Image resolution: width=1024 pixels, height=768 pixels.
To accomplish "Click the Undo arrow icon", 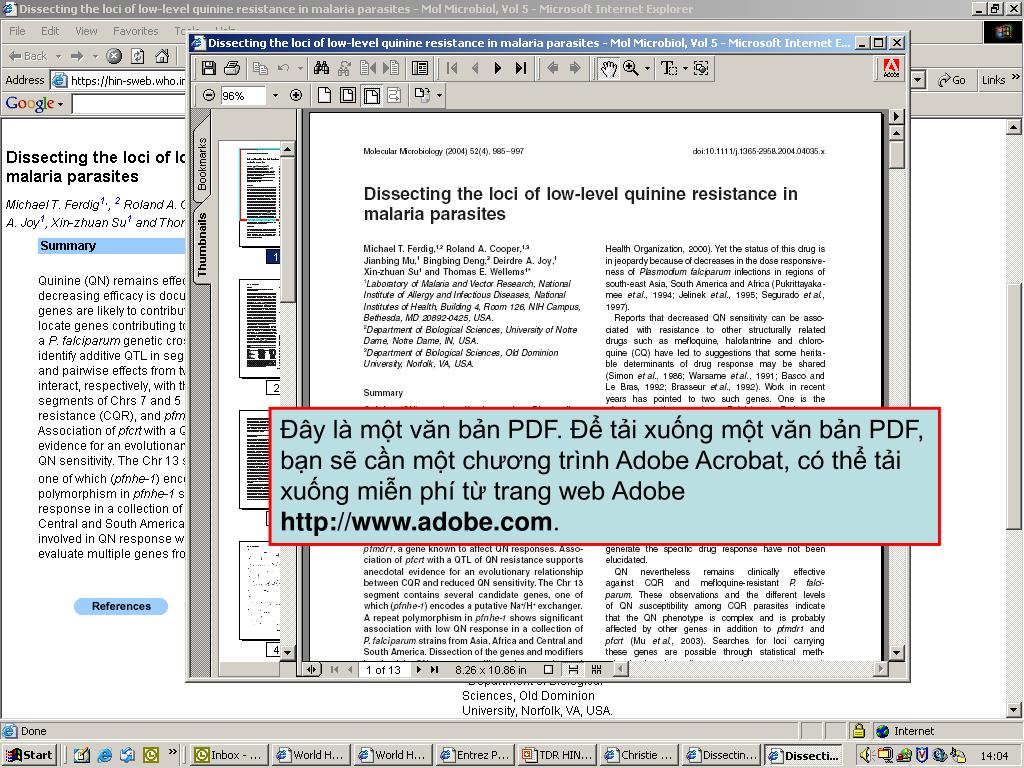I will pyautogui.click(x=283, y=68).
